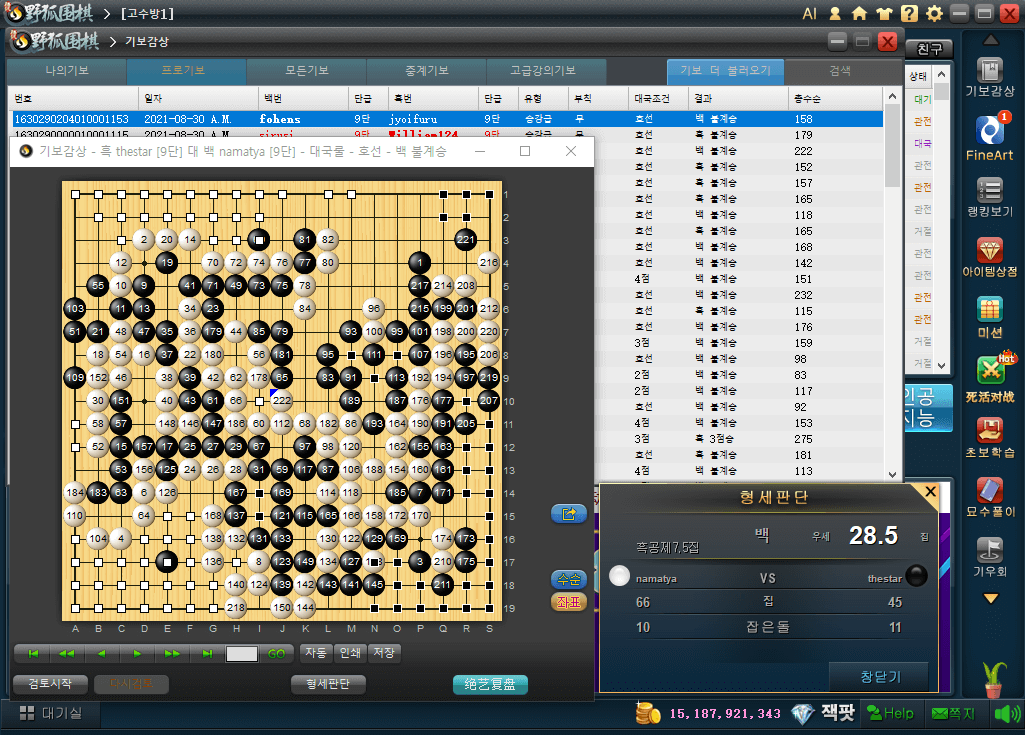Switch to 모든기보 tab
Viewport: 1025px width, 735px height.
click(307, 71)
